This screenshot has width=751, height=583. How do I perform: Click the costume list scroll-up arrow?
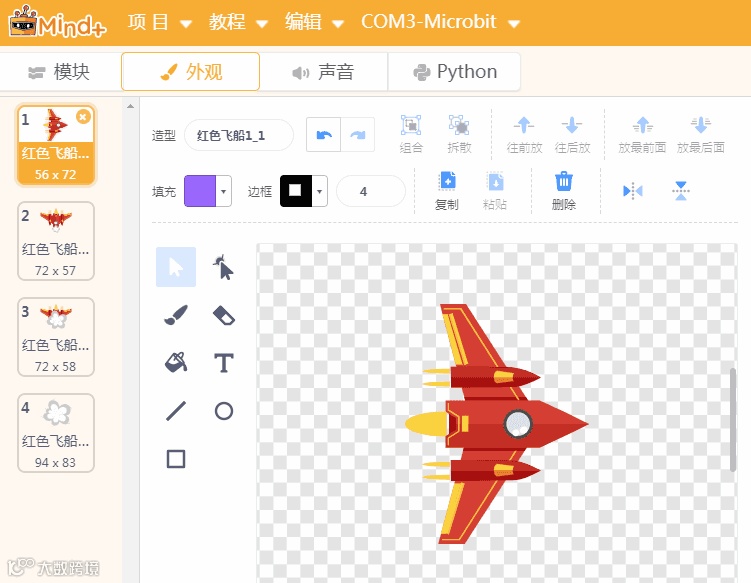pos(130,106)
